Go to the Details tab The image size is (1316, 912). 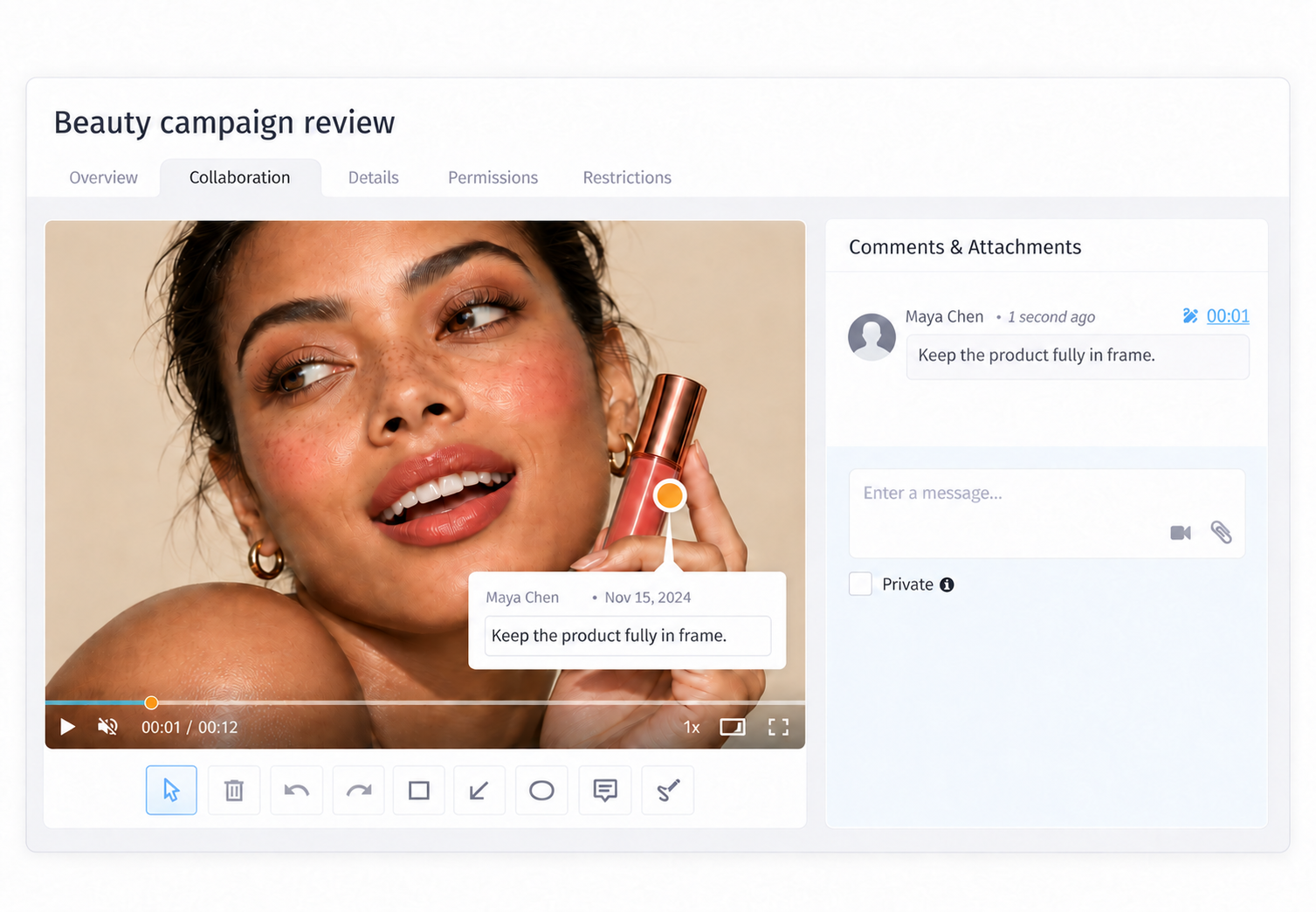pyautogui.click(x=374, y=177)
